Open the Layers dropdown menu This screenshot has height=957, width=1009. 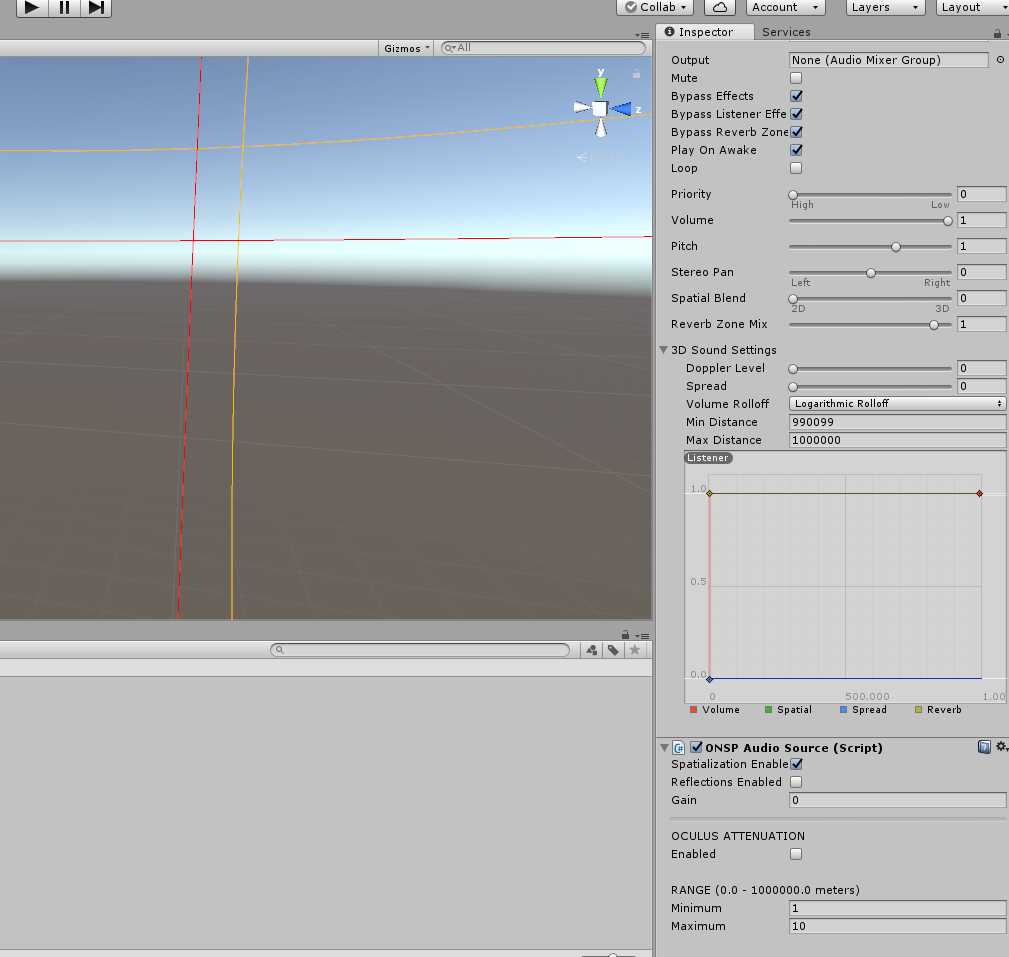(x=884, y=7)
